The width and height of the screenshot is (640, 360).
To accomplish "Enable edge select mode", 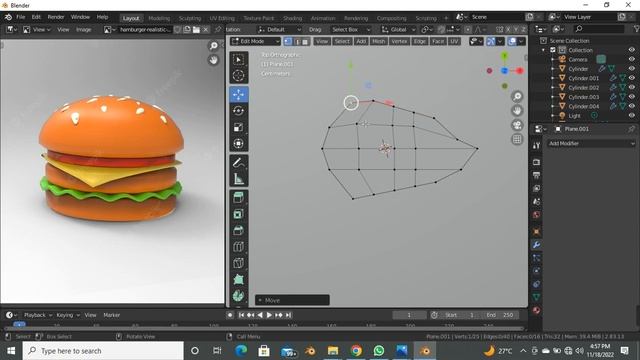I will pos(297,41).
